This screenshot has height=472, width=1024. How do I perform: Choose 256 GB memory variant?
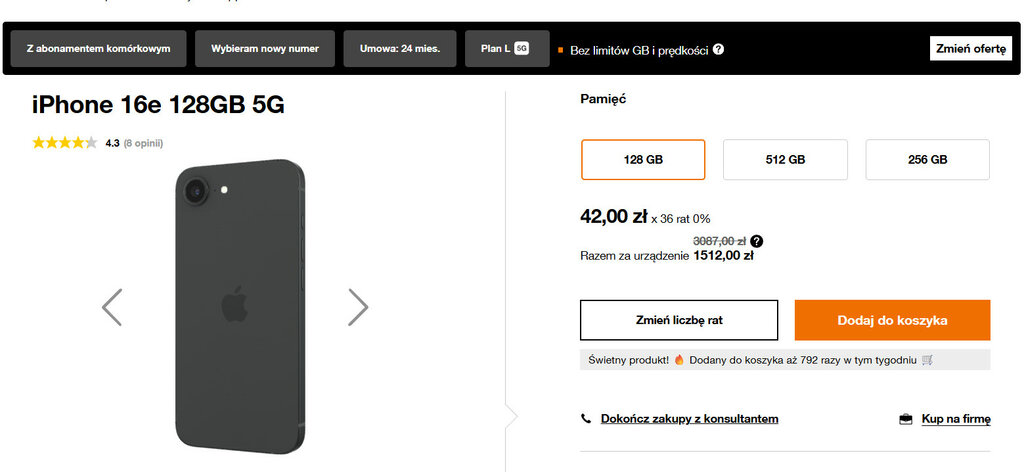[927, 159]
